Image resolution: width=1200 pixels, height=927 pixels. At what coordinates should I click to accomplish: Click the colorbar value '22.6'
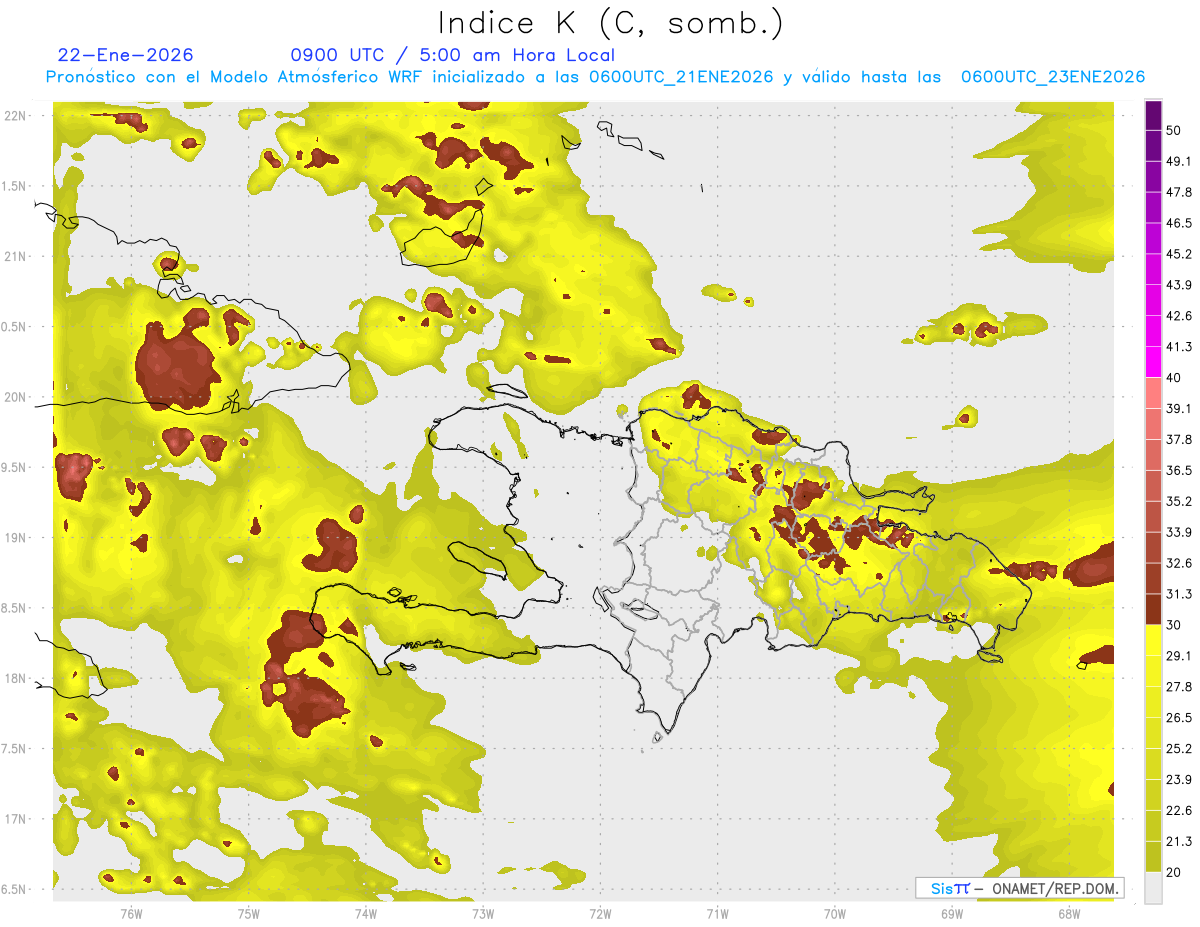(1179, 811)
